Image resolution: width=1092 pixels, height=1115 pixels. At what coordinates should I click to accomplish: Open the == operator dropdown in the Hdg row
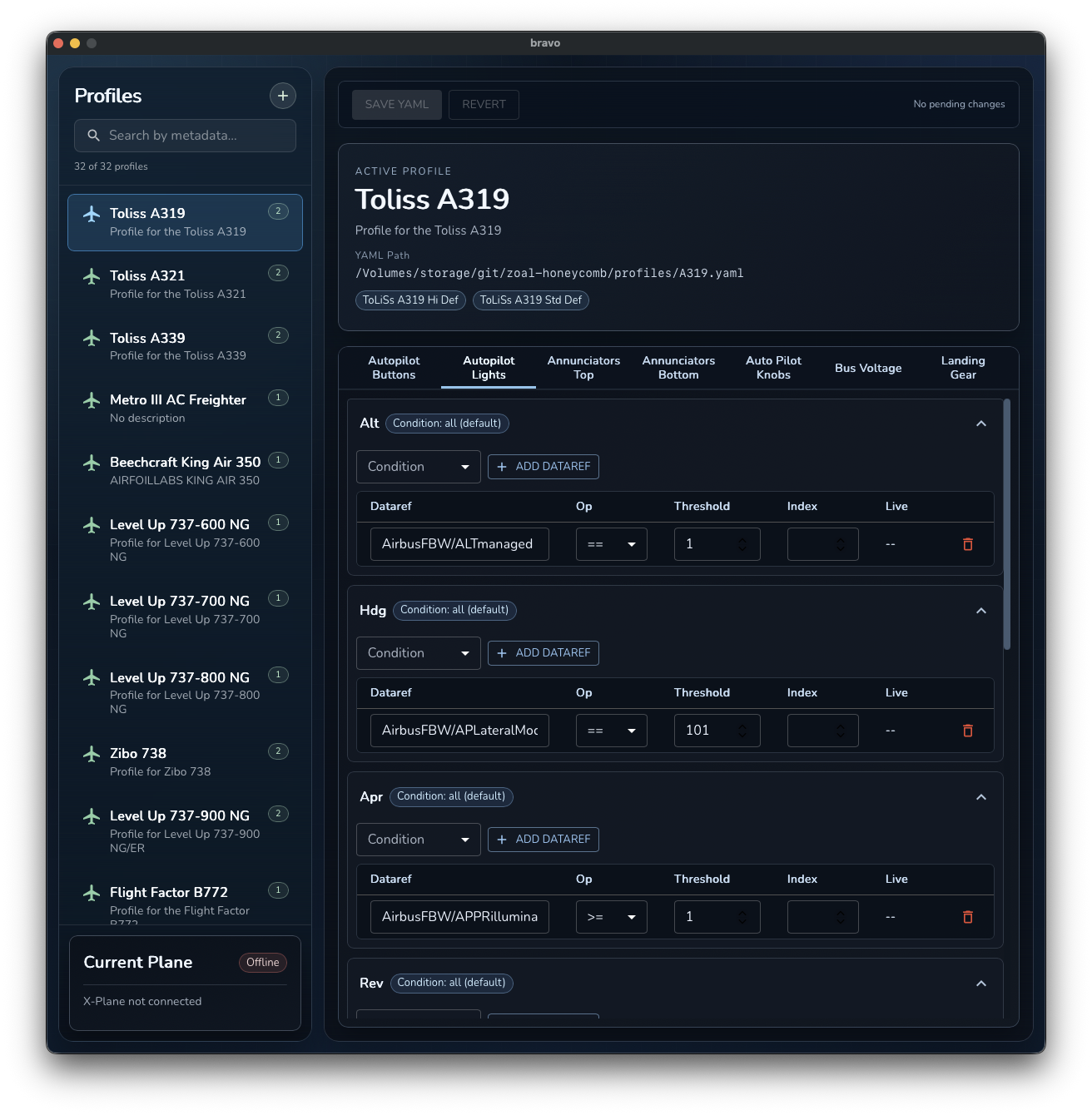coord(611,730)
